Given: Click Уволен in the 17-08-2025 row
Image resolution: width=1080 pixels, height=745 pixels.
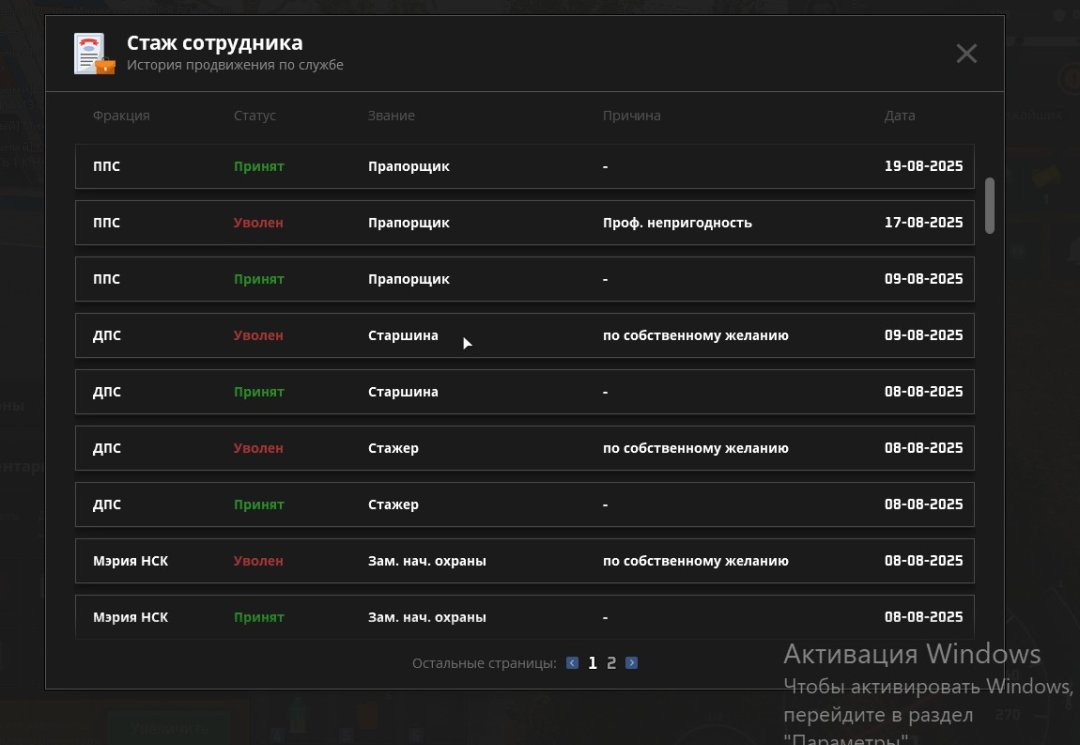Looking at the screenshot, I should coord(258,222).
